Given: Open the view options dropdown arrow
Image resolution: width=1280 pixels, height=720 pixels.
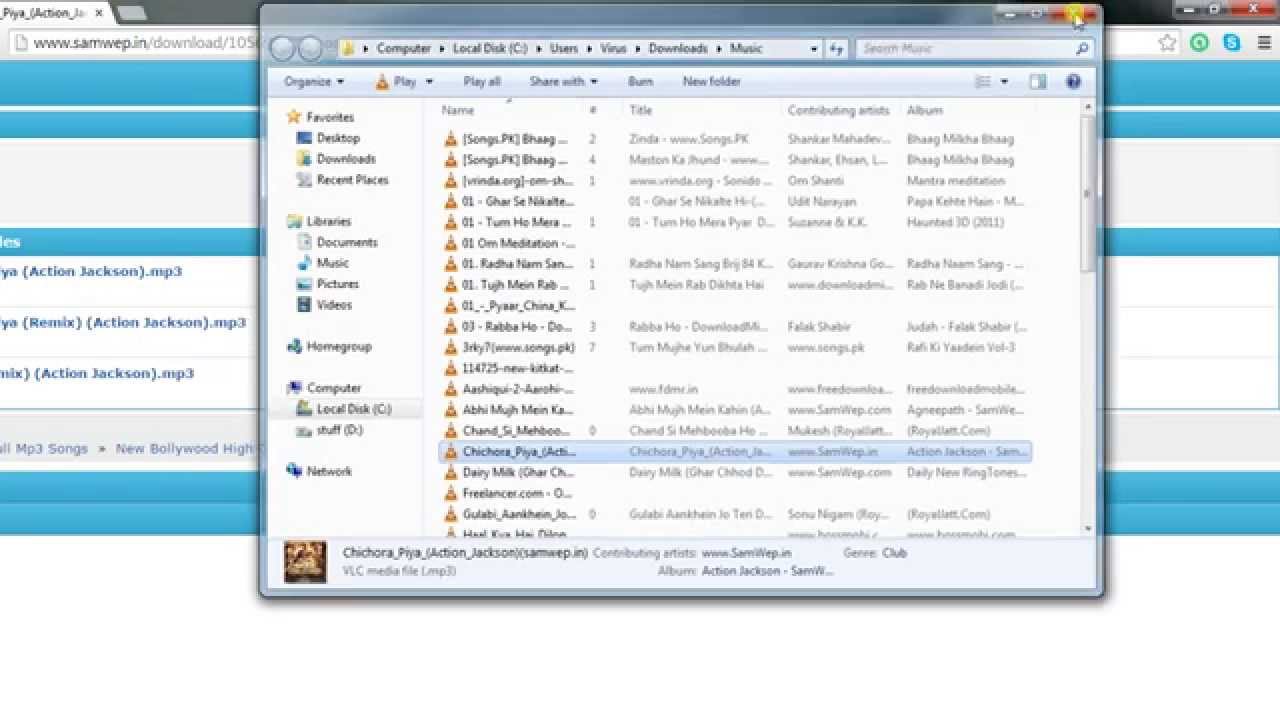Looking at the screenshot, I should pos(1004,82).
